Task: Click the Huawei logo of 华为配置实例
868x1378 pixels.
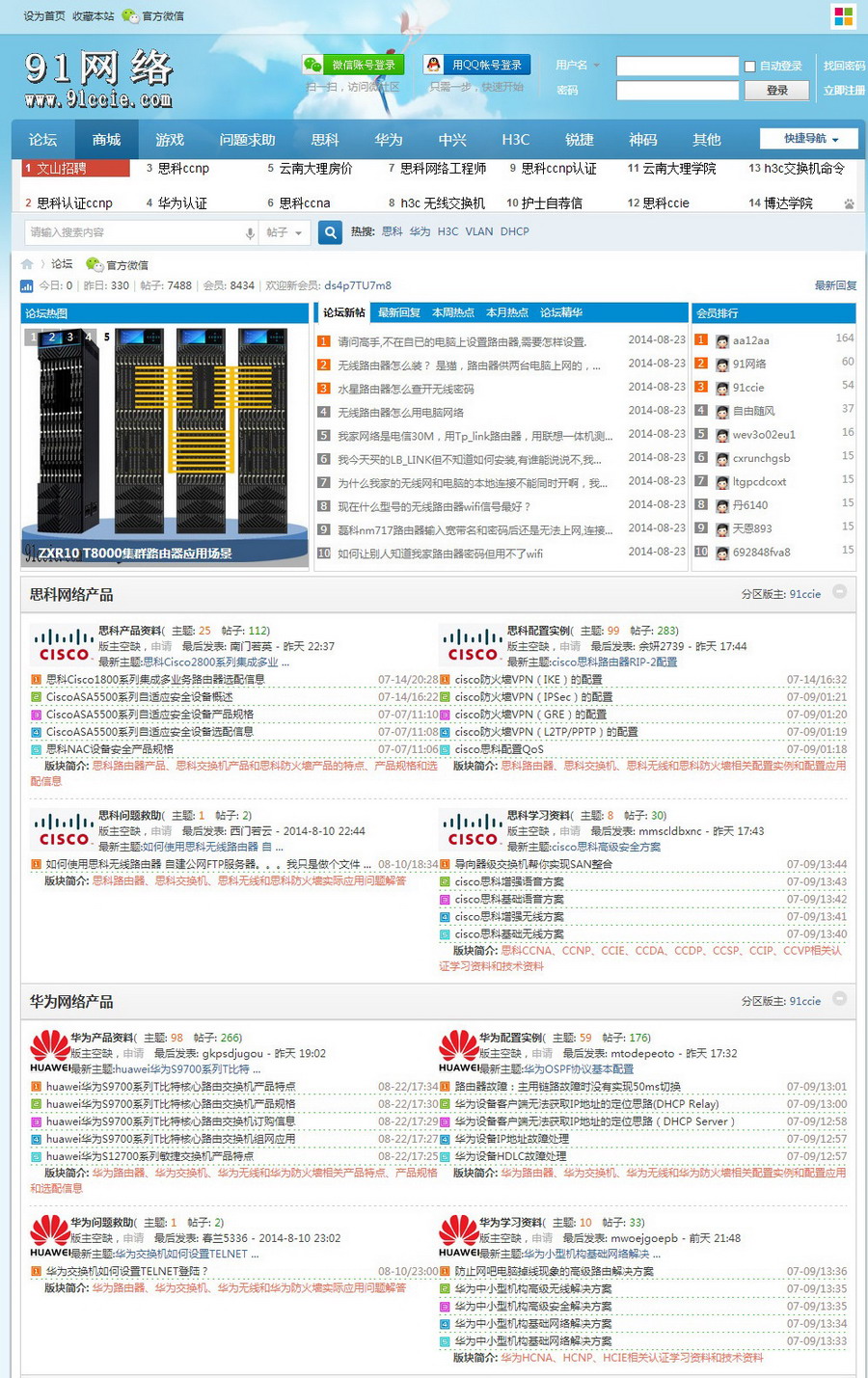Action: pos(459,1051)
